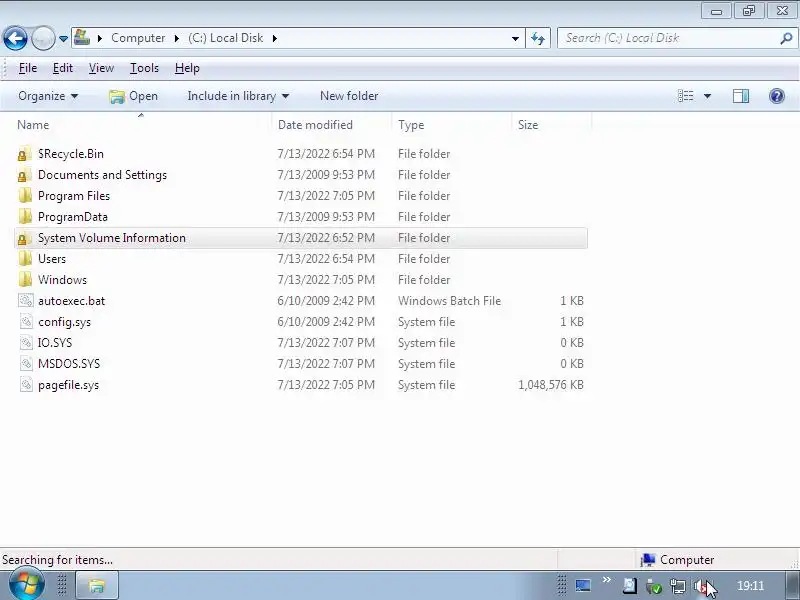Select (C:) Local Disk in the breadcrumb
Viewport: 800px width, 600px height.
click(226, 38)
